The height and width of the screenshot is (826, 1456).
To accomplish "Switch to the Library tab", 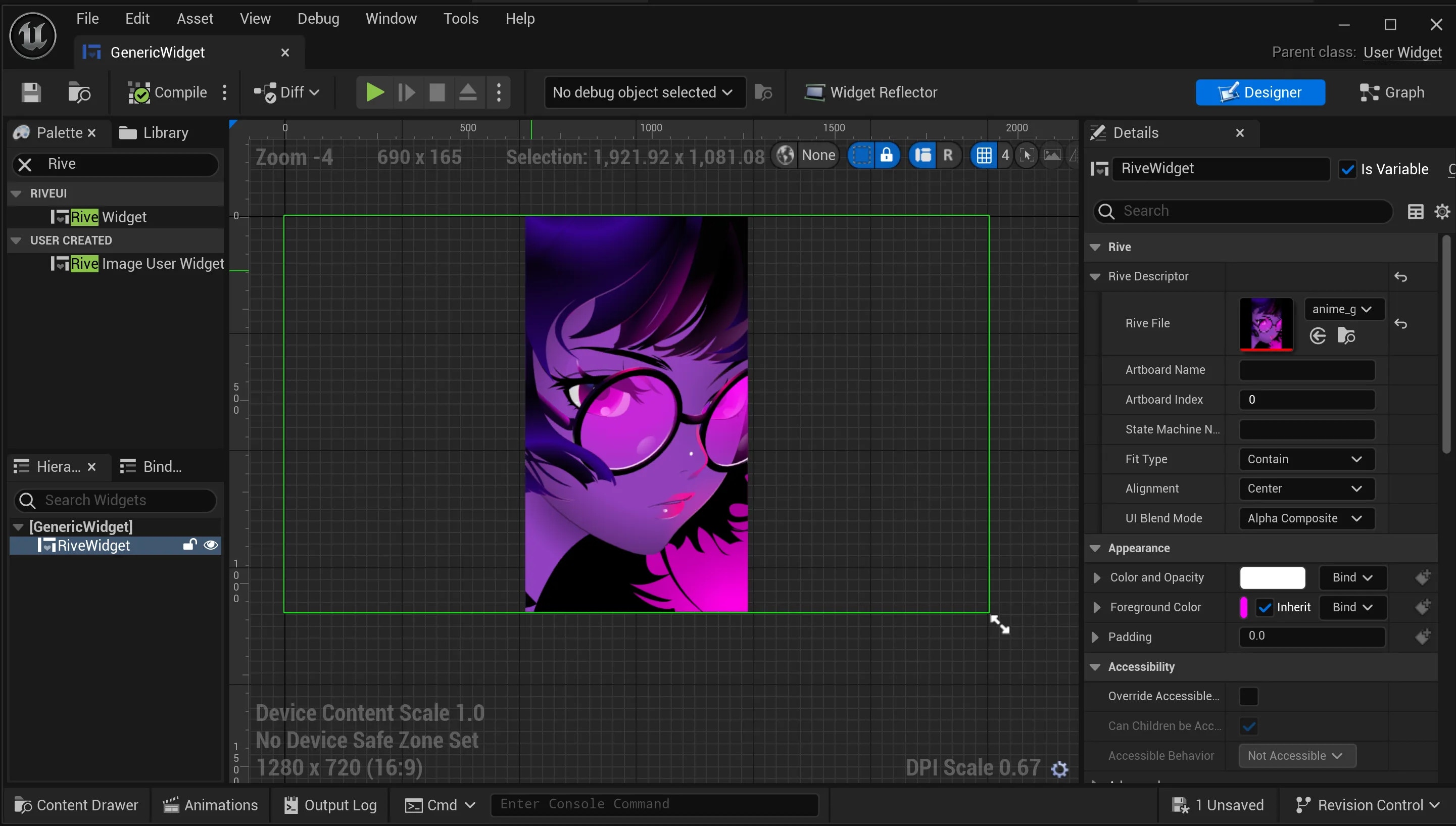I will click(154, 133).
